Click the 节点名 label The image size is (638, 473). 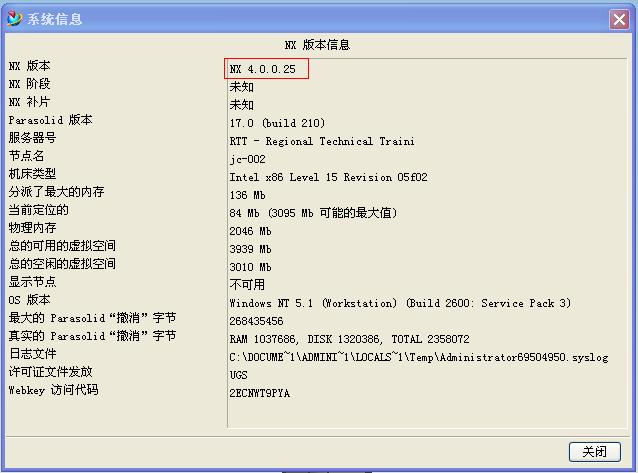[26, 155]
